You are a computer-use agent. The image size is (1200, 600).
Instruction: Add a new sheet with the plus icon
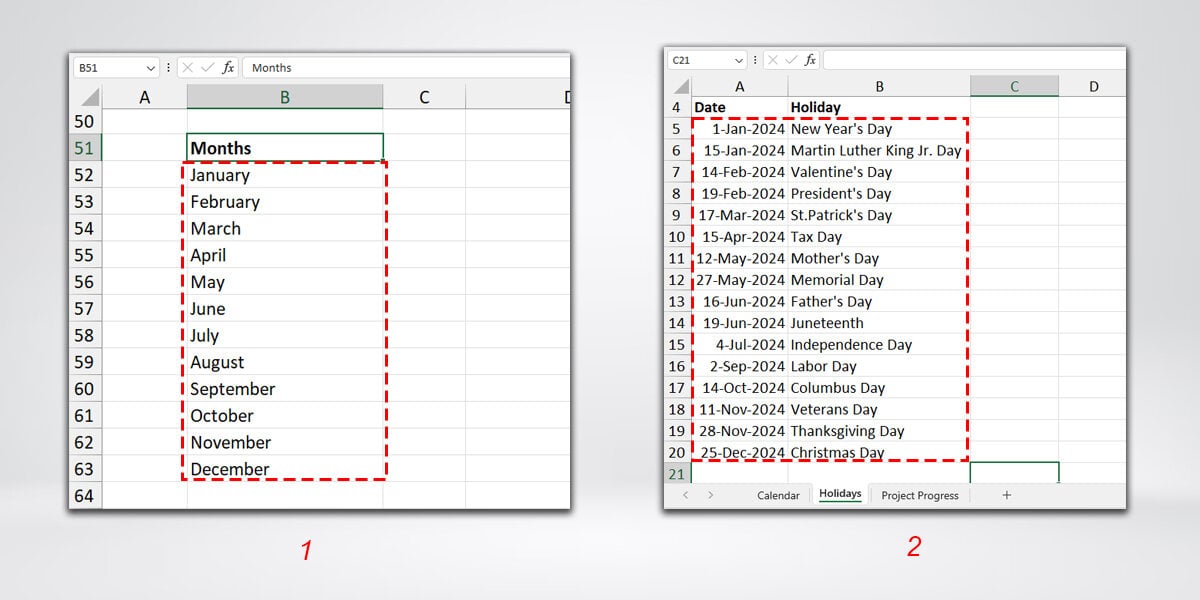1006,495
